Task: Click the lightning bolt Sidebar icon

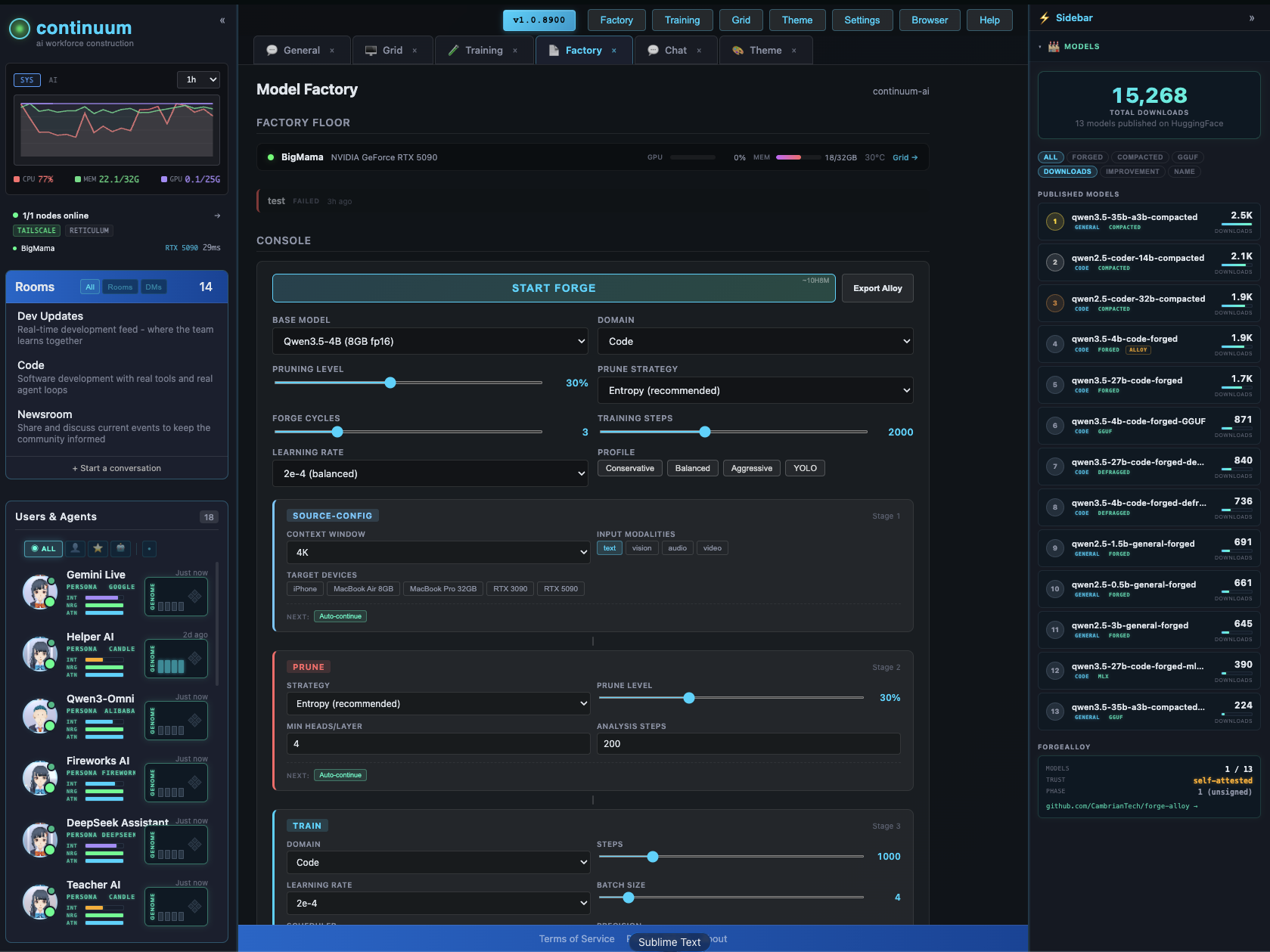Action: tap(1045, 18)
